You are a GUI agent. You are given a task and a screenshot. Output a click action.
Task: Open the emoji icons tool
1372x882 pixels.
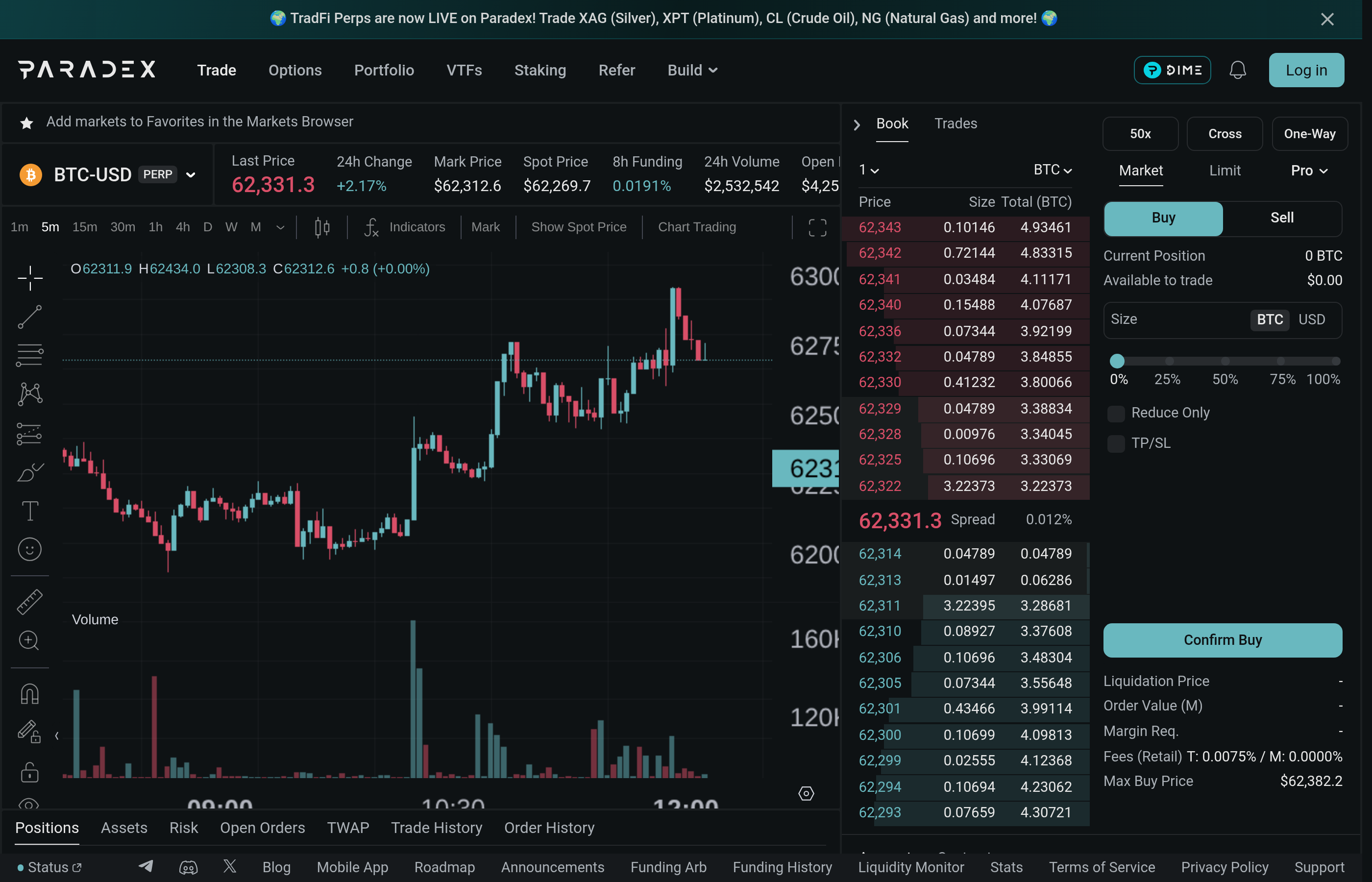[x=30, y=549]
